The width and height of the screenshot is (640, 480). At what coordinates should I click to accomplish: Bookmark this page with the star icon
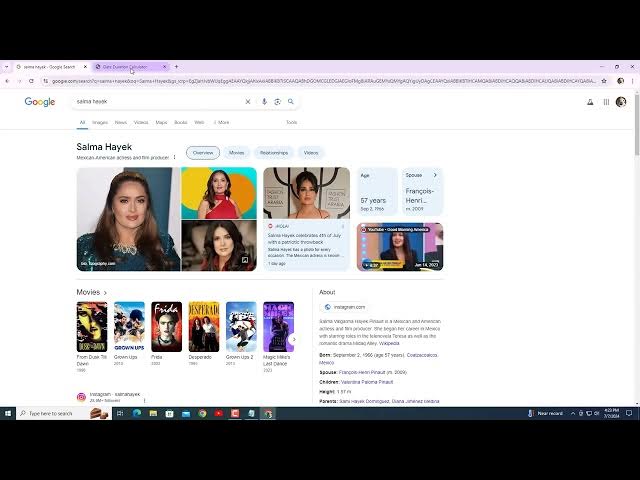604,81
